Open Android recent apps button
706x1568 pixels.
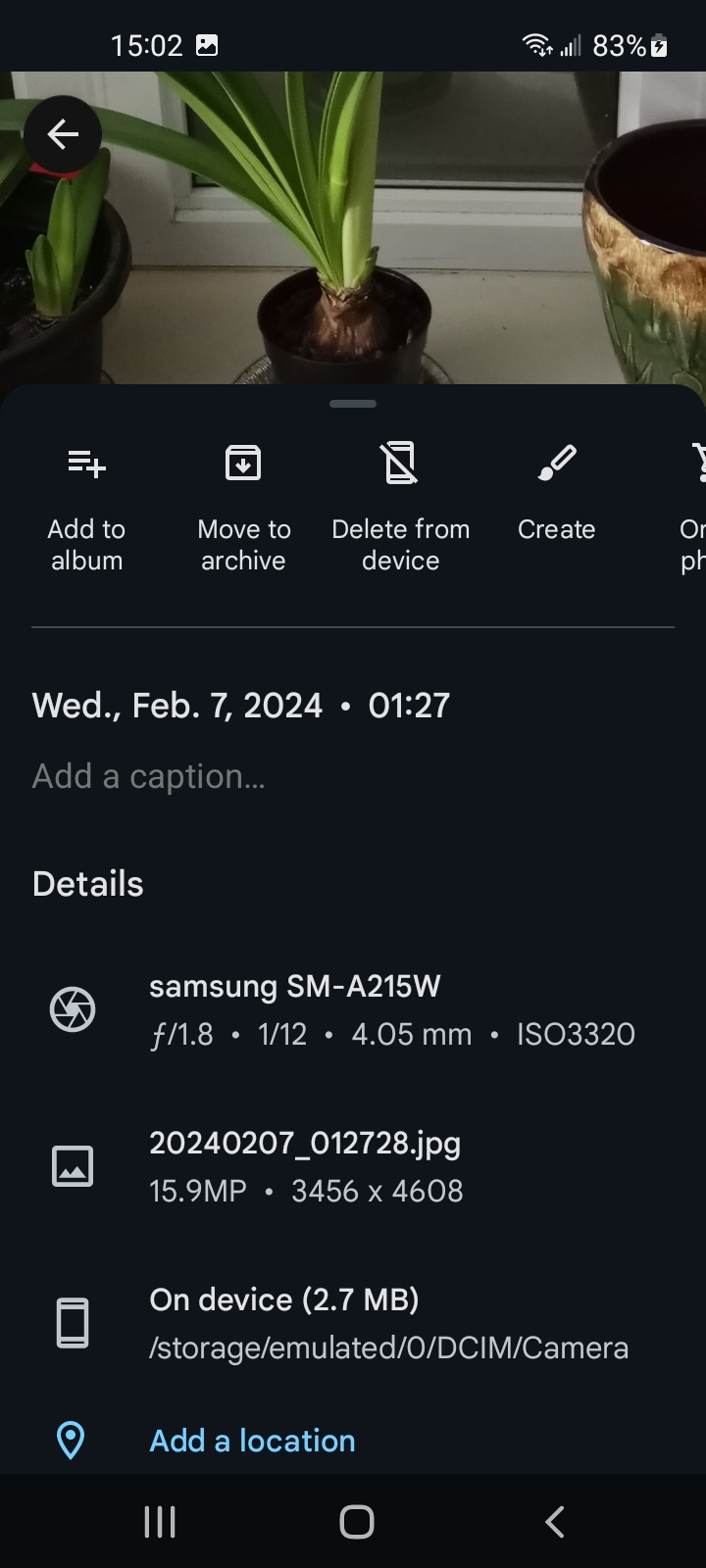coord(160,1522)
